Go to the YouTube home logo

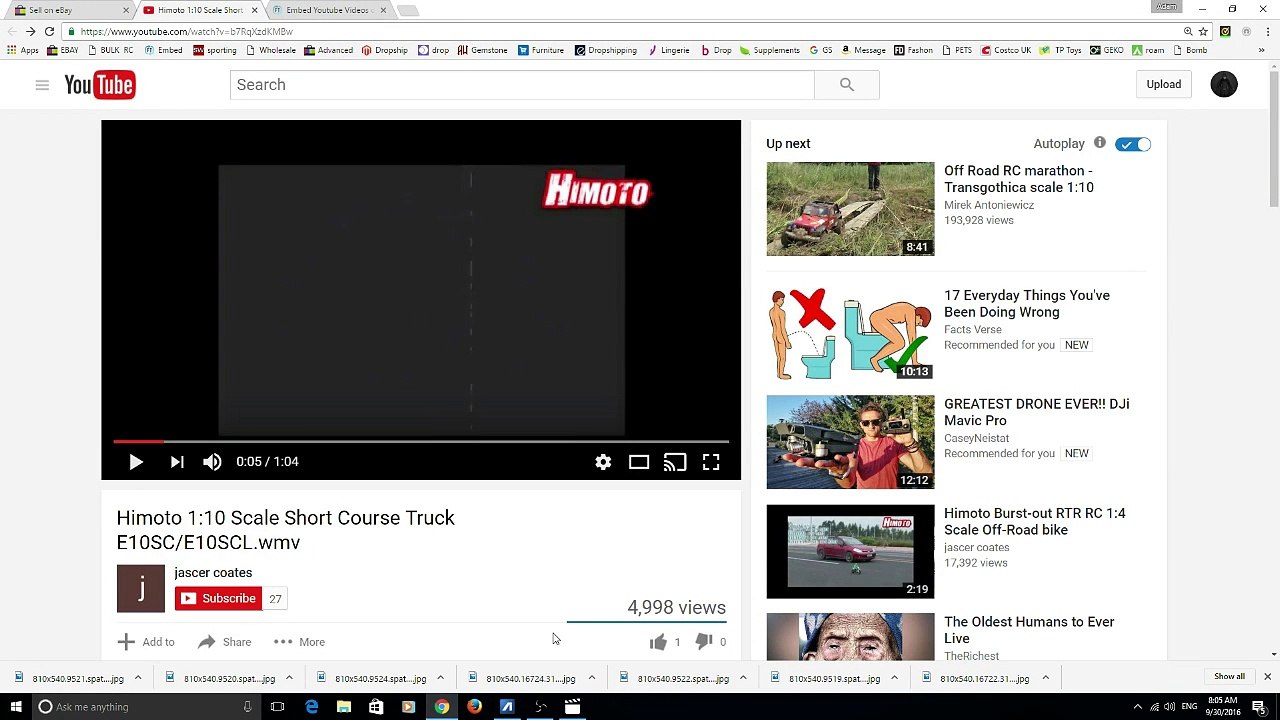tap(100, 85)
